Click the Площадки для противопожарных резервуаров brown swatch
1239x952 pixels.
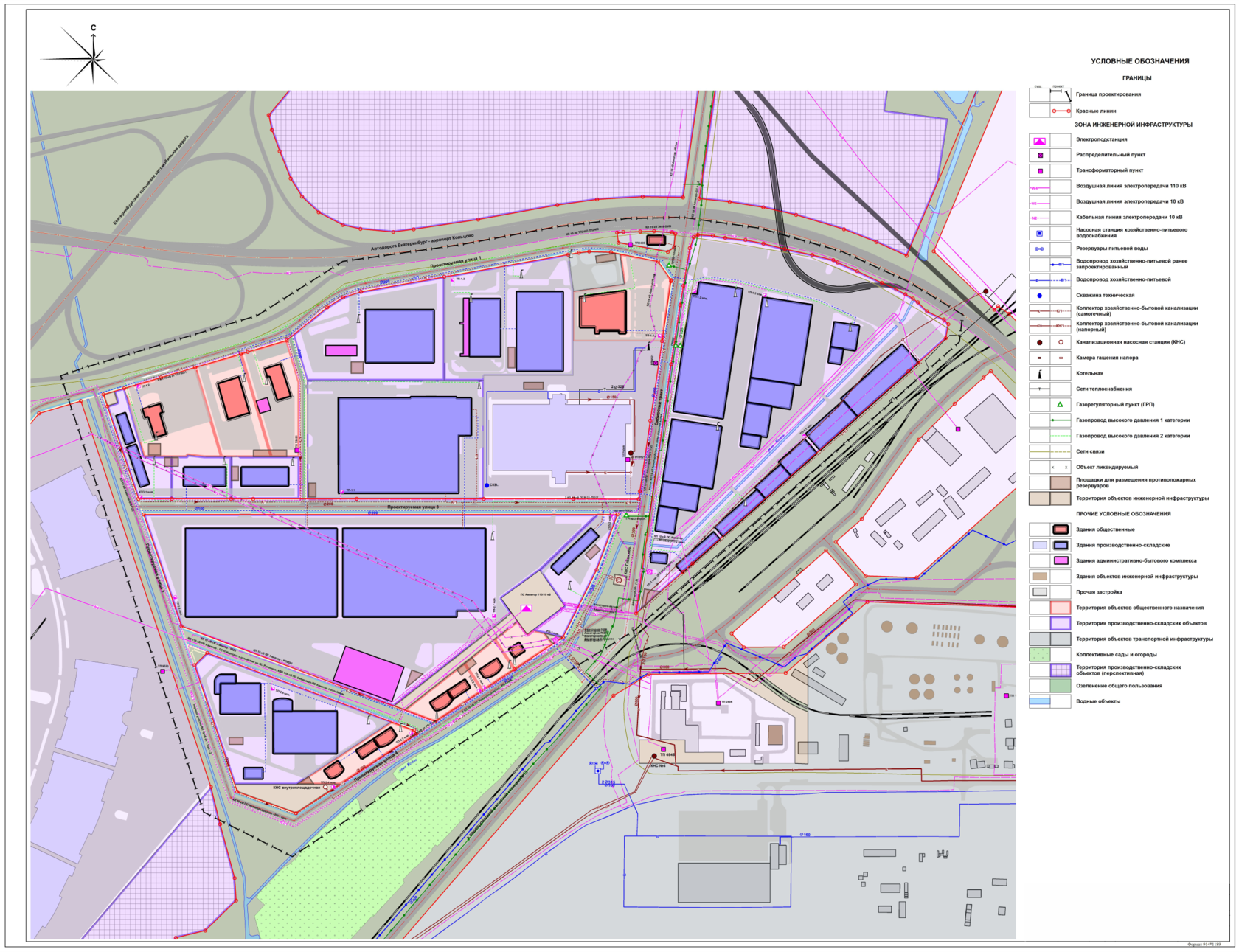1061,483
